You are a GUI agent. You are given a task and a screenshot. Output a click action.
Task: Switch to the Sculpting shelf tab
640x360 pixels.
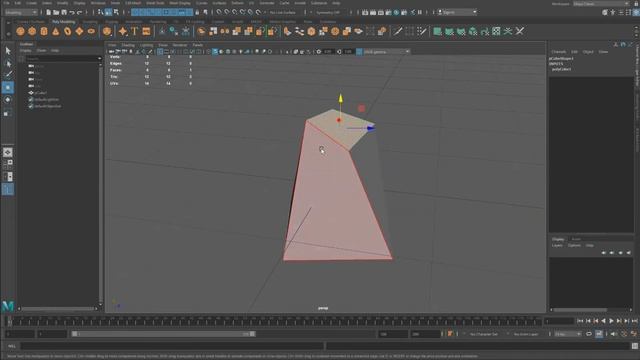tap(90, 22)
